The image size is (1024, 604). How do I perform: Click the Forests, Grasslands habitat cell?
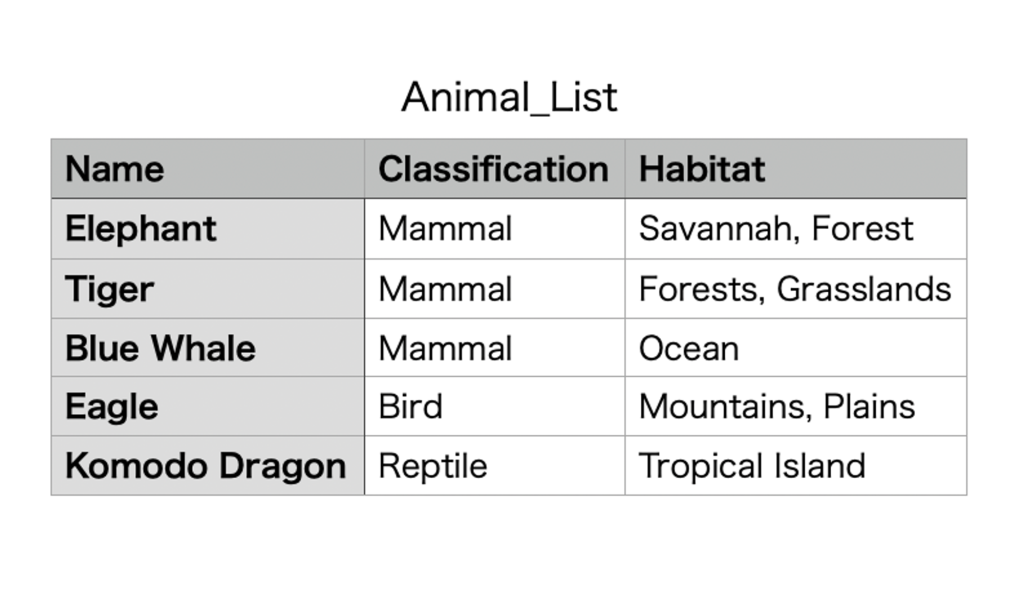(795, 289)
